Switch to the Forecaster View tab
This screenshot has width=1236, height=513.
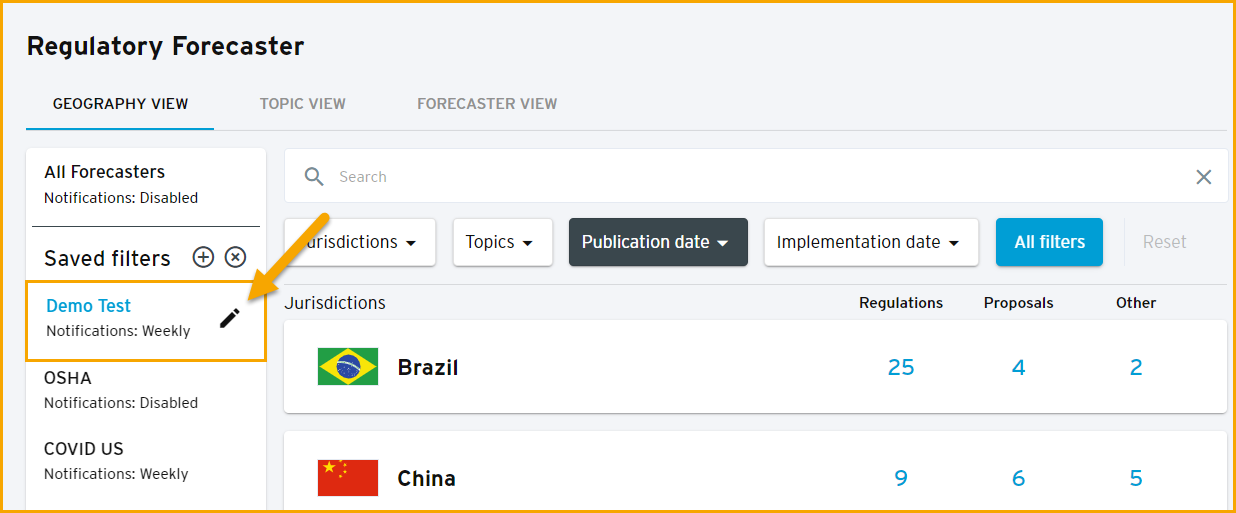[x=487, y=104]
